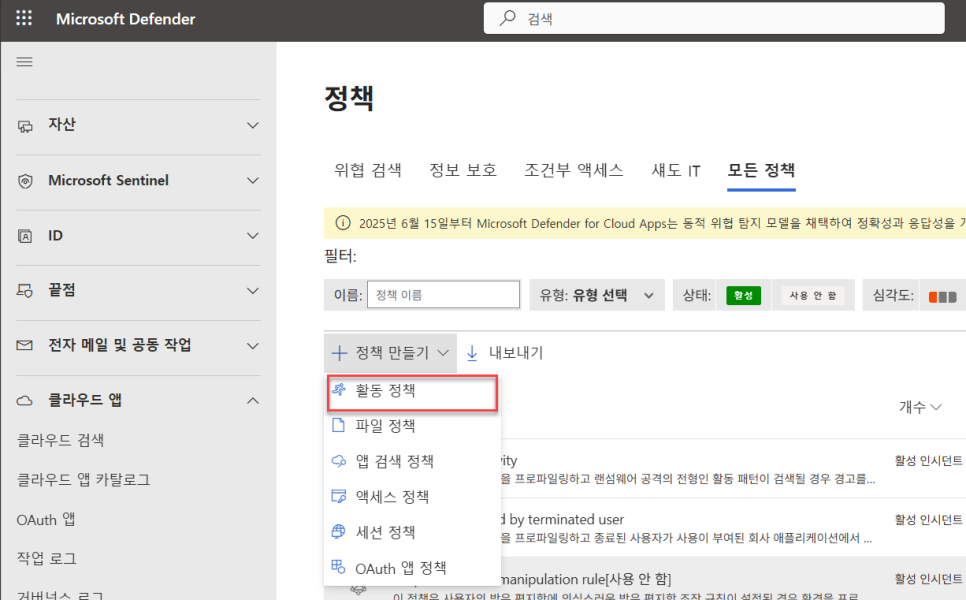Toggle the 활성 status filter
966x600 pixels.
(x=744, y=295)
